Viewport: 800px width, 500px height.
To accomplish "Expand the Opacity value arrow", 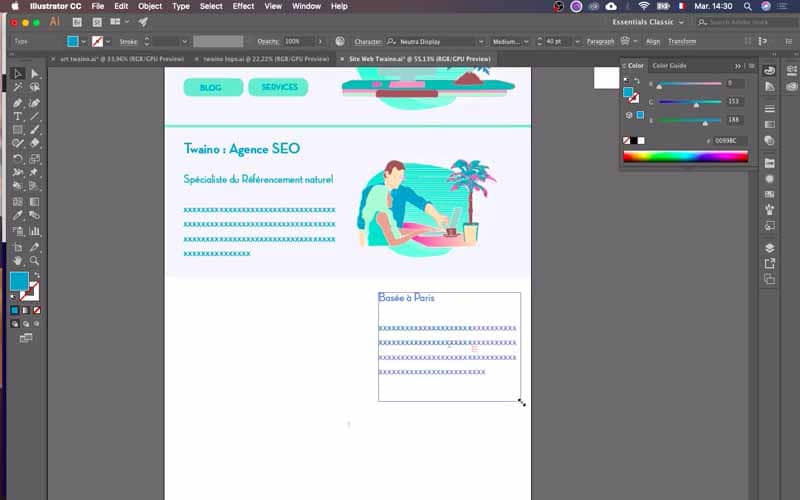I will [x=320, y=41].
